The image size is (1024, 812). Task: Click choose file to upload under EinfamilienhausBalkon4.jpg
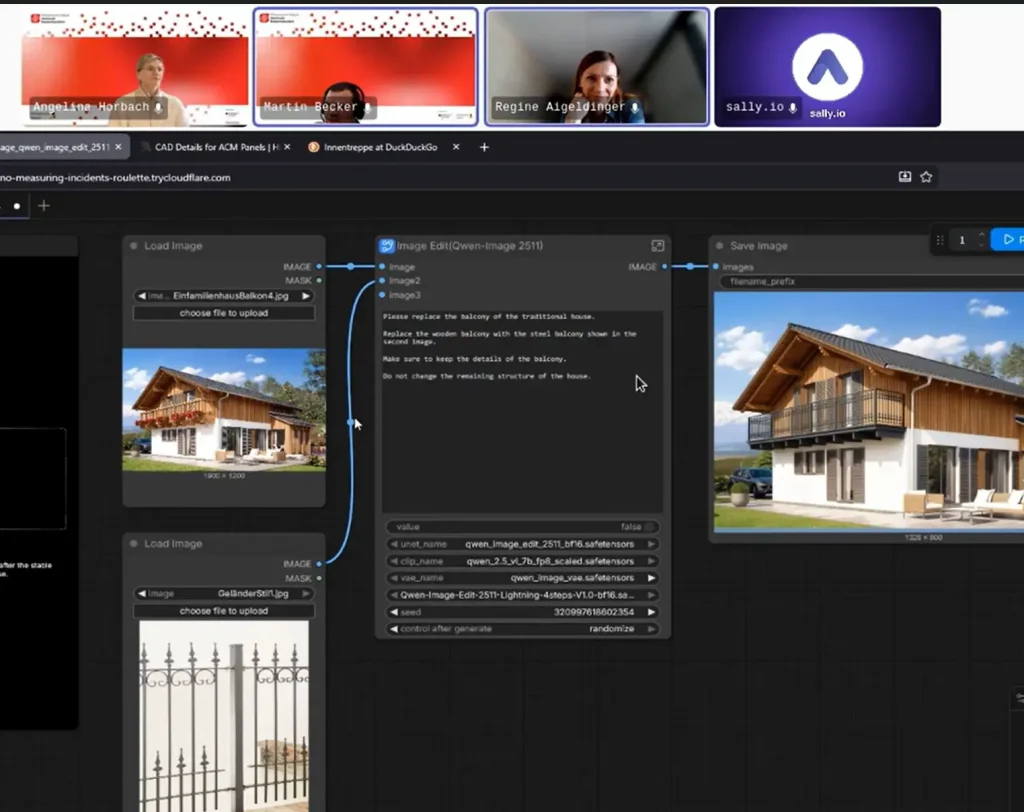[x=224, y=313]
